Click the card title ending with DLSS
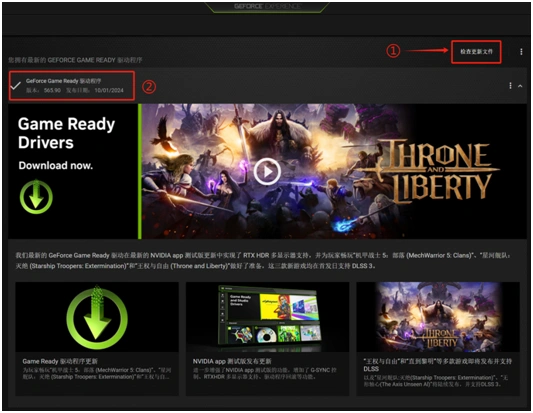Screen dimensions: 533x413 click(437, 365)
